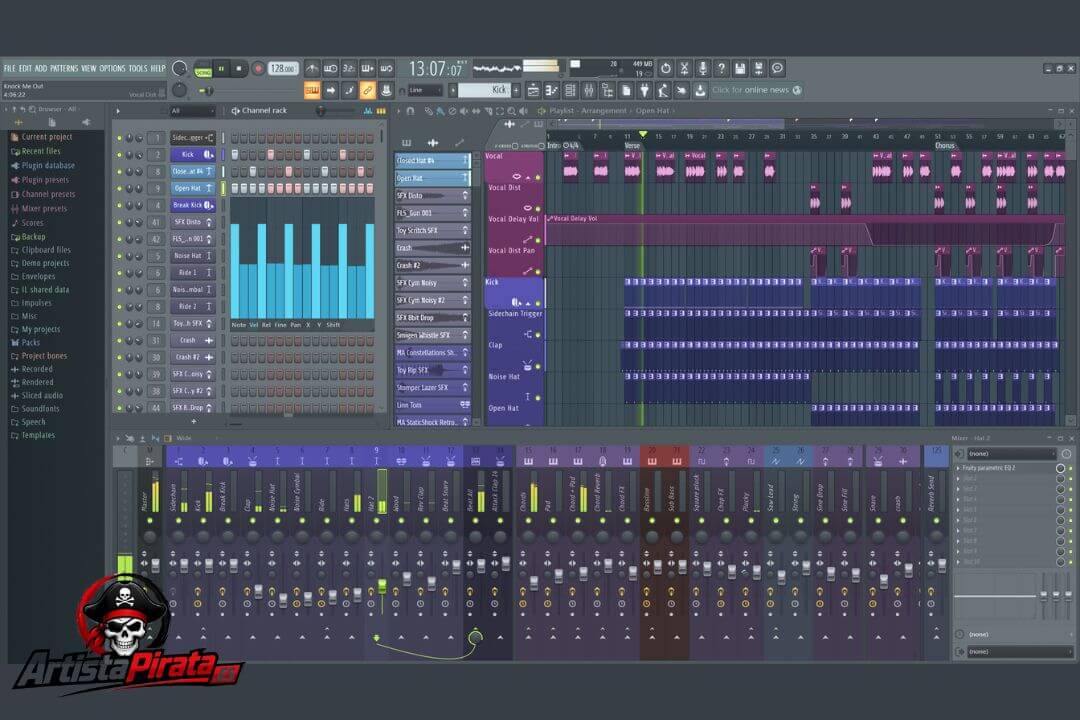Mute the Ride 1 channel LED

[x=119, y=273]
